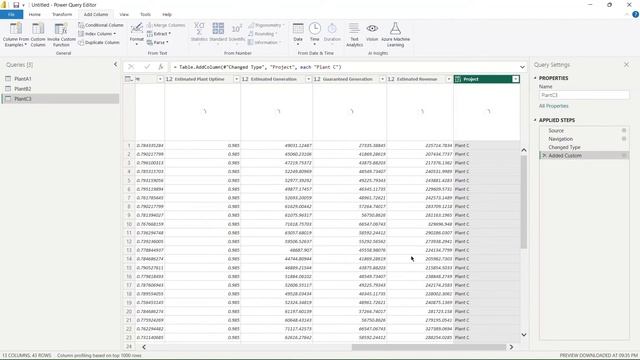640x360 pixels.
Task: Switch to Transform ribbon tab
Action: click(x=62, y=14)
